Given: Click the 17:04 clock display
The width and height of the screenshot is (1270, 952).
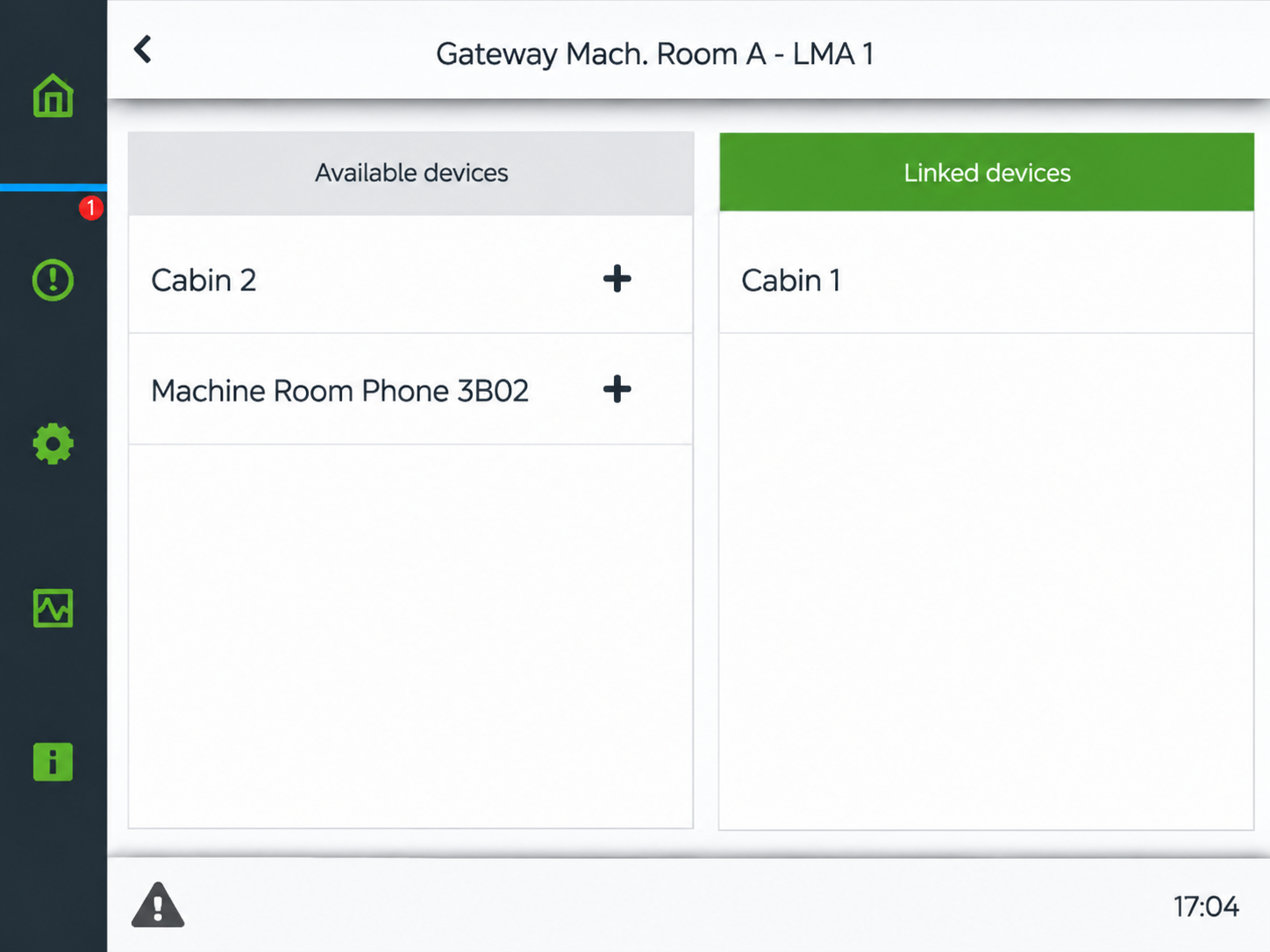Looking at the screenshot, I should tap(1206, 906).
